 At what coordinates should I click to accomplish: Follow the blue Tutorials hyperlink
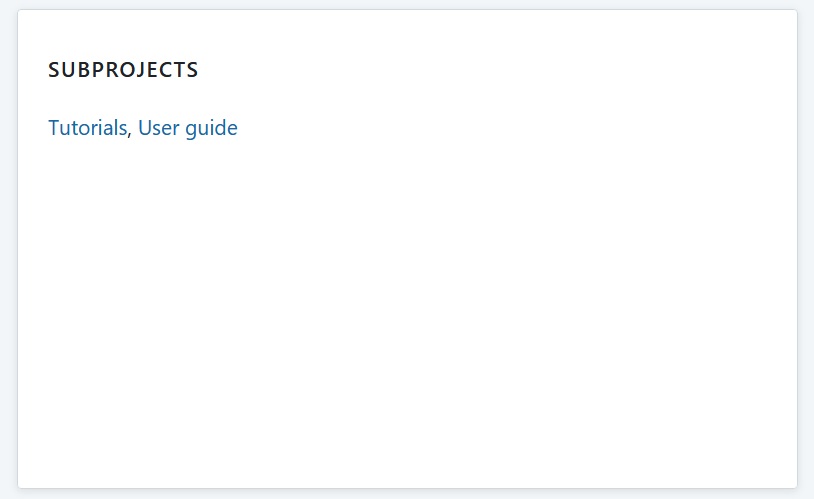(88, 128)
